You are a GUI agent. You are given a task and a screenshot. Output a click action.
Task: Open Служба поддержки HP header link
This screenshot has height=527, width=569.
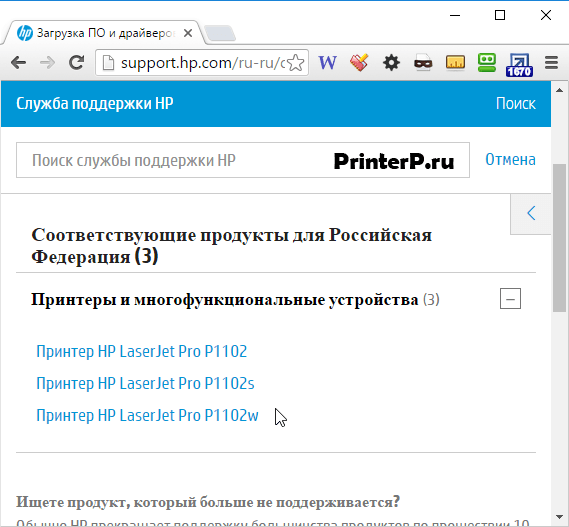click(x=95, y=104)
